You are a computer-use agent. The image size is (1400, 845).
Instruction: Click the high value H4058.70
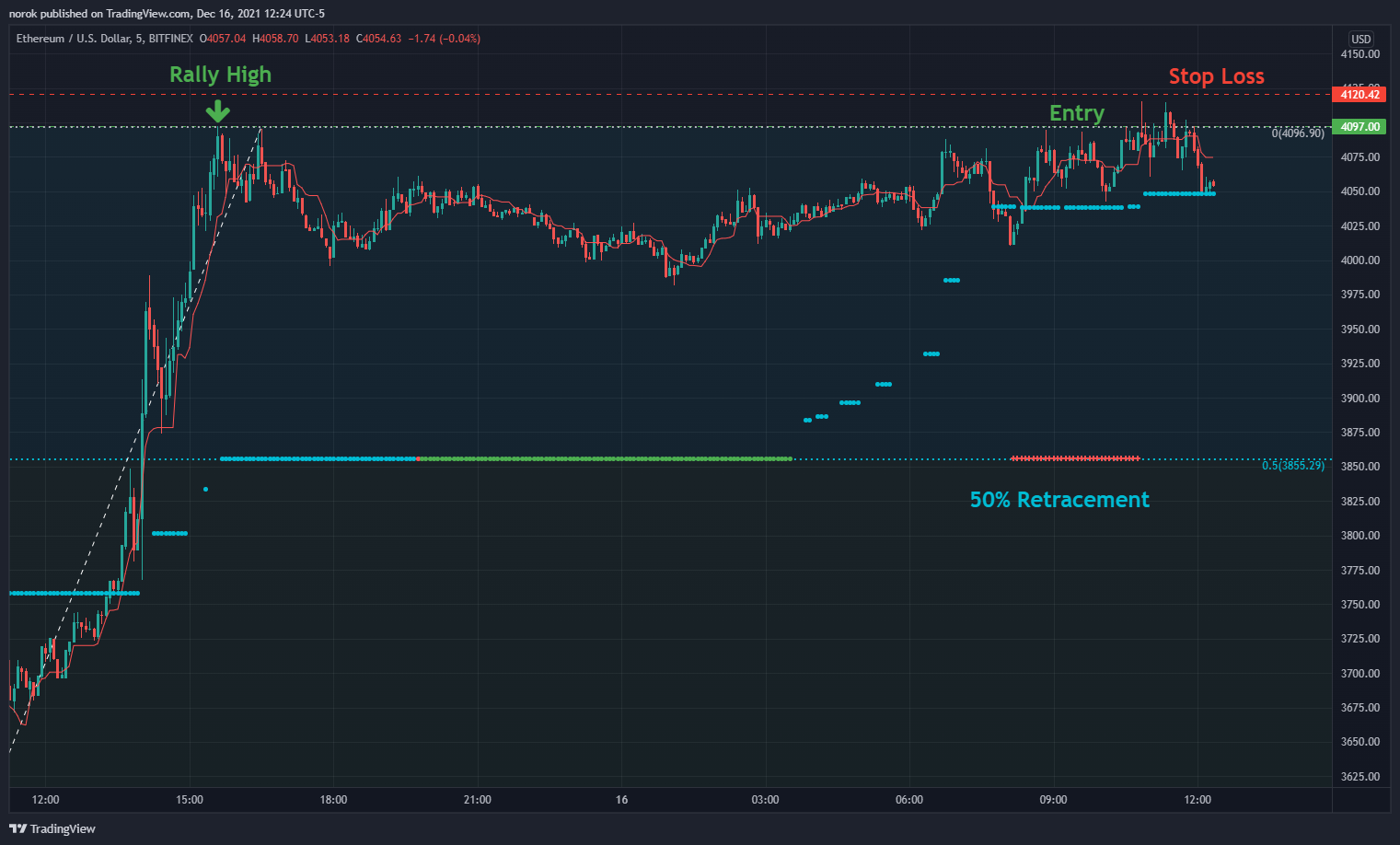pos(274,39)
